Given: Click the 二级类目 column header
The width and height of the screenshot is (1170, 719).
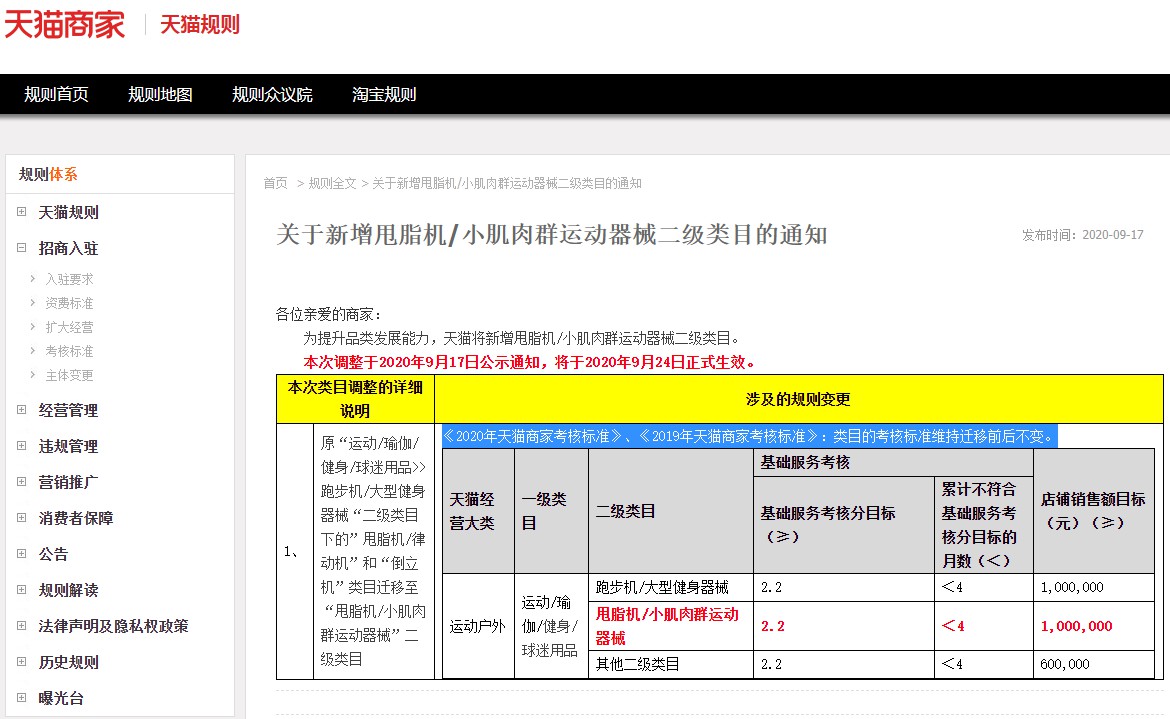Looking at the screenshot, I should [672, 511].
